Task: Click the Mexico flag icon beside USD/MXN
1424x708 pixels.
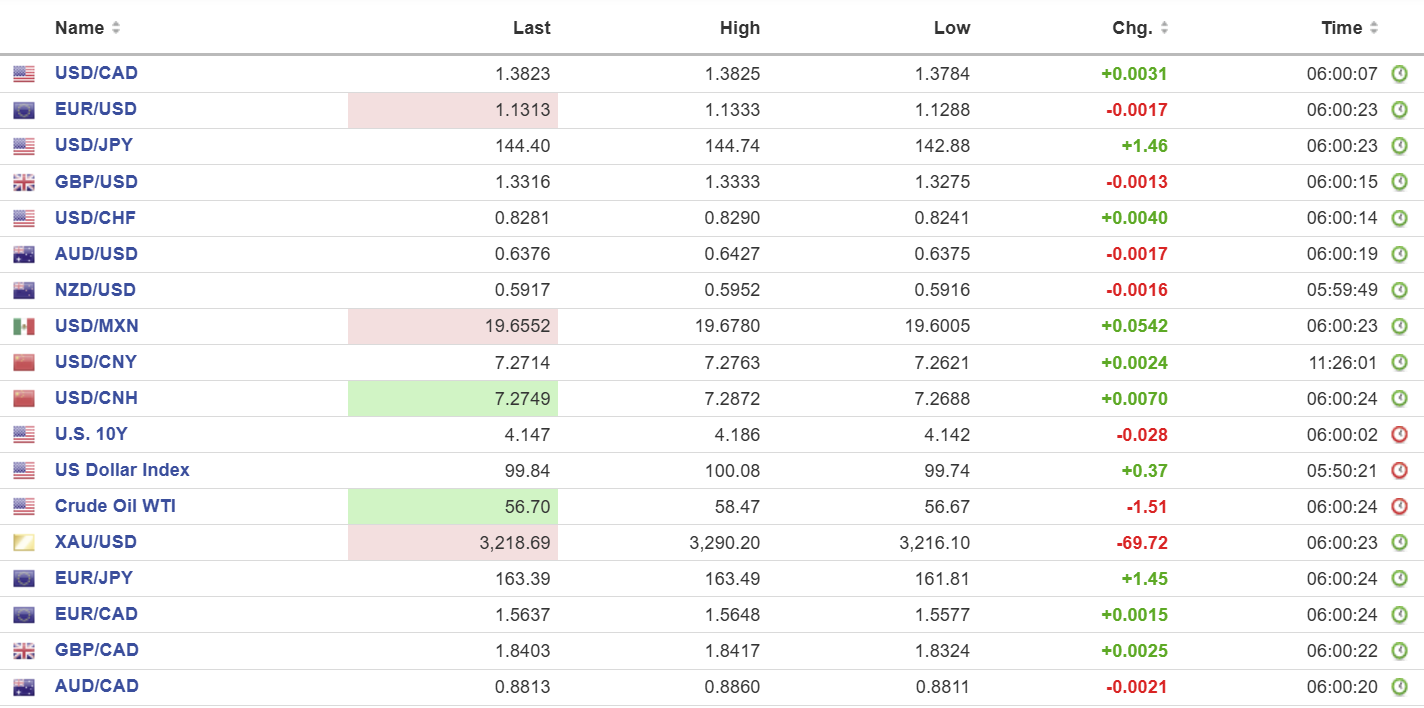Action: click(24, 326)
